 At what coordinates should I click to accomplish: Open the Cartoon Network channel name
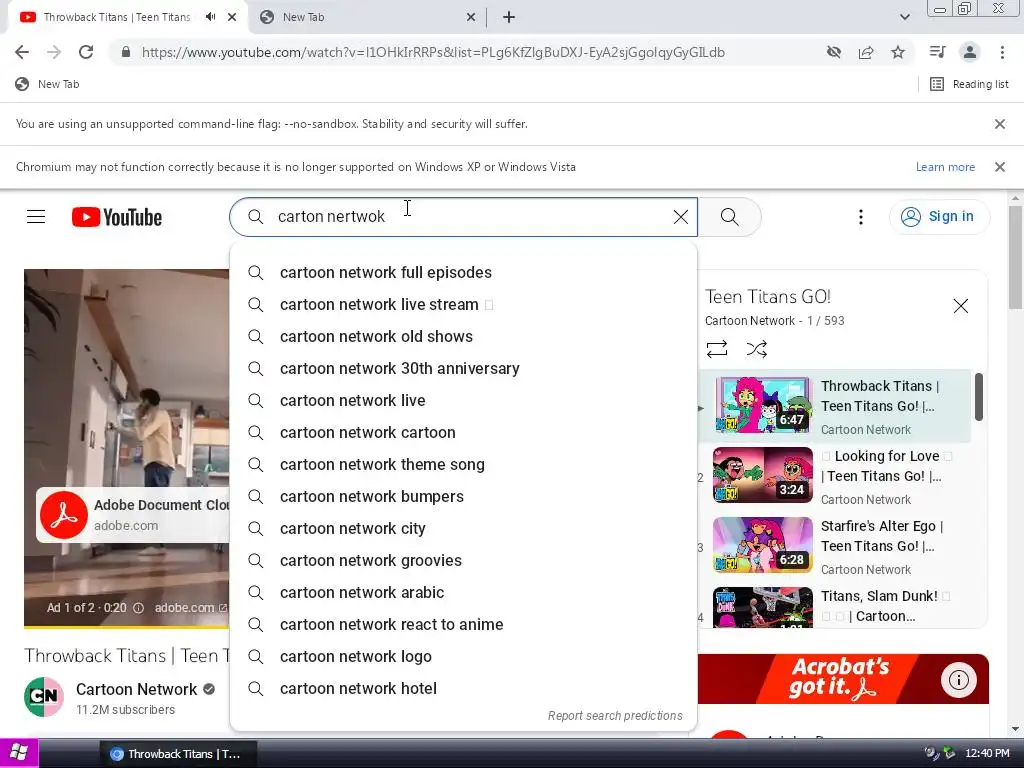(x=136, y=689)
